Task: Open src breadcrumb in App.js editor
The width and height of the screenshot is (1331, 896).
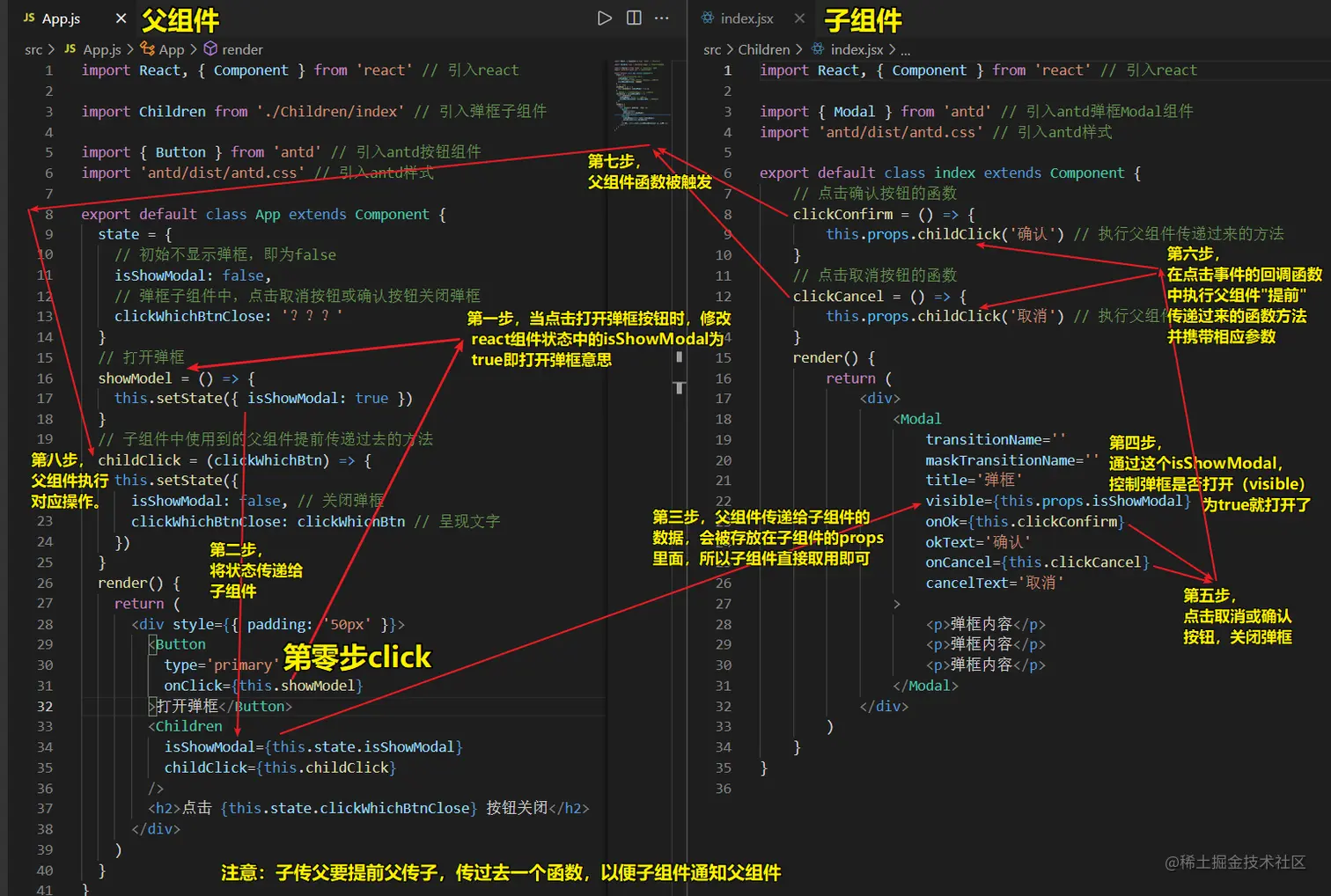Action: (x=33, y=49)
